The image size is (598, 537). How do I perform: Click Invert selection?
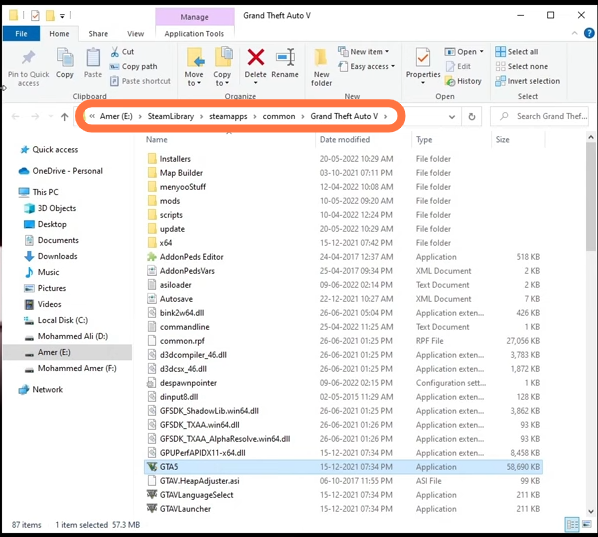[527, 81]
